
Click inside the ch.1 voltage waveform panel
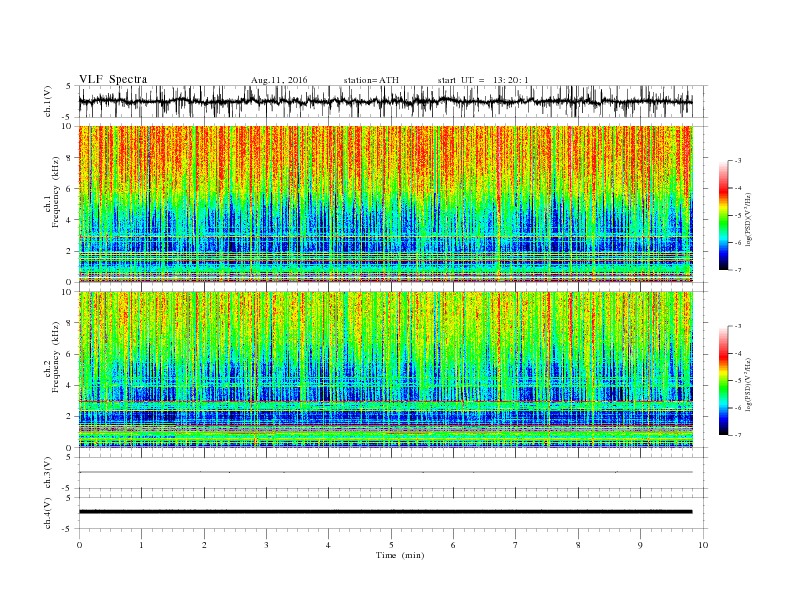pos(392,101)
